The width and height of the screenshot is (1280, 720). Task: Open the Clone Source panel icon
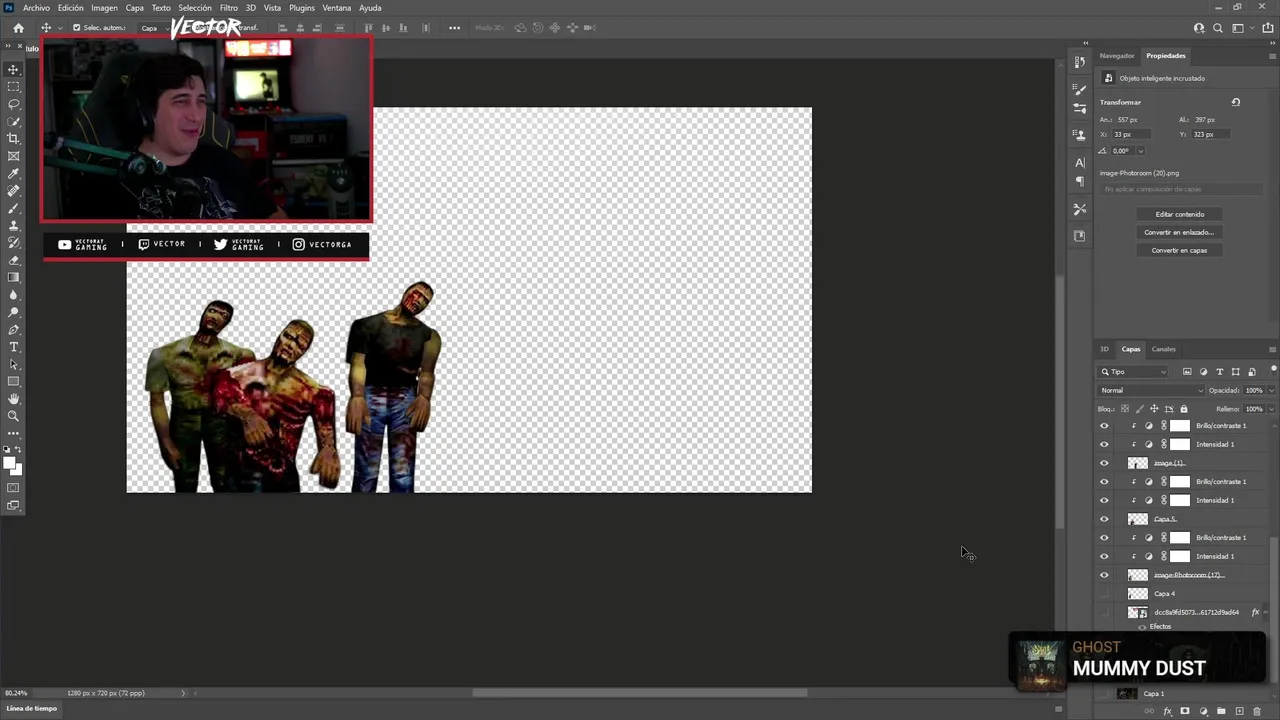coord(1079,134)
